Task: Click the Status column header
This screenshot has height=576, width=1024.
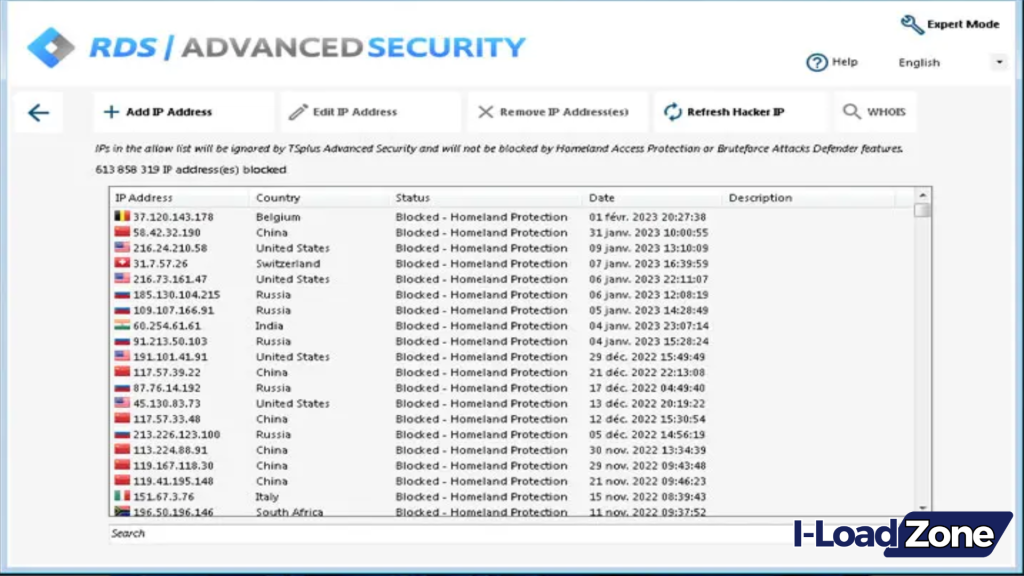Action: [412, 197]
